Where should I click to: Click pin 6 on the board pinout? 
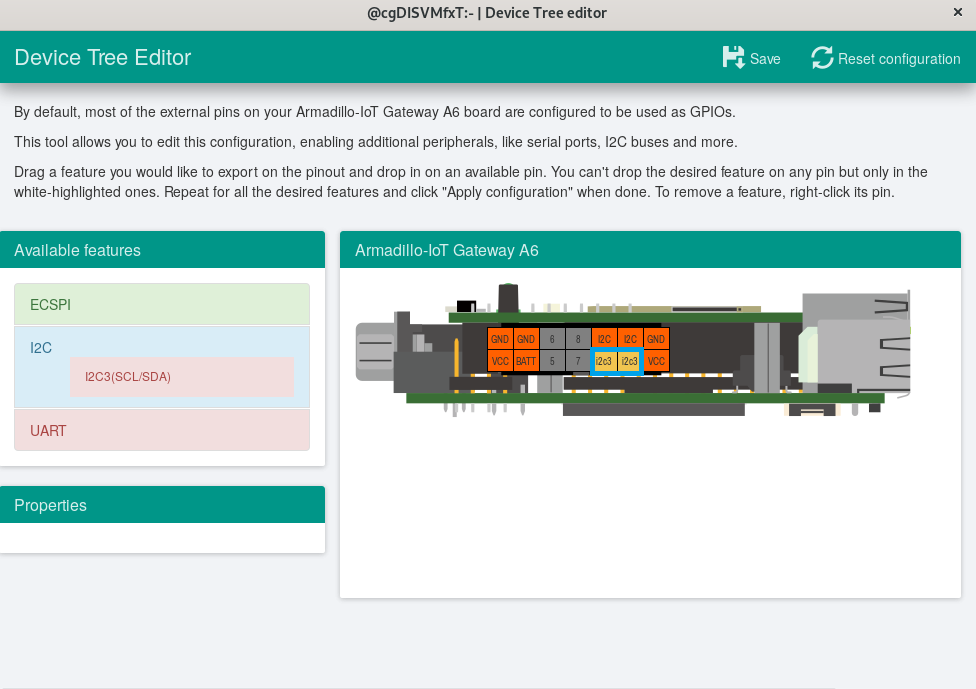[552, 339]
